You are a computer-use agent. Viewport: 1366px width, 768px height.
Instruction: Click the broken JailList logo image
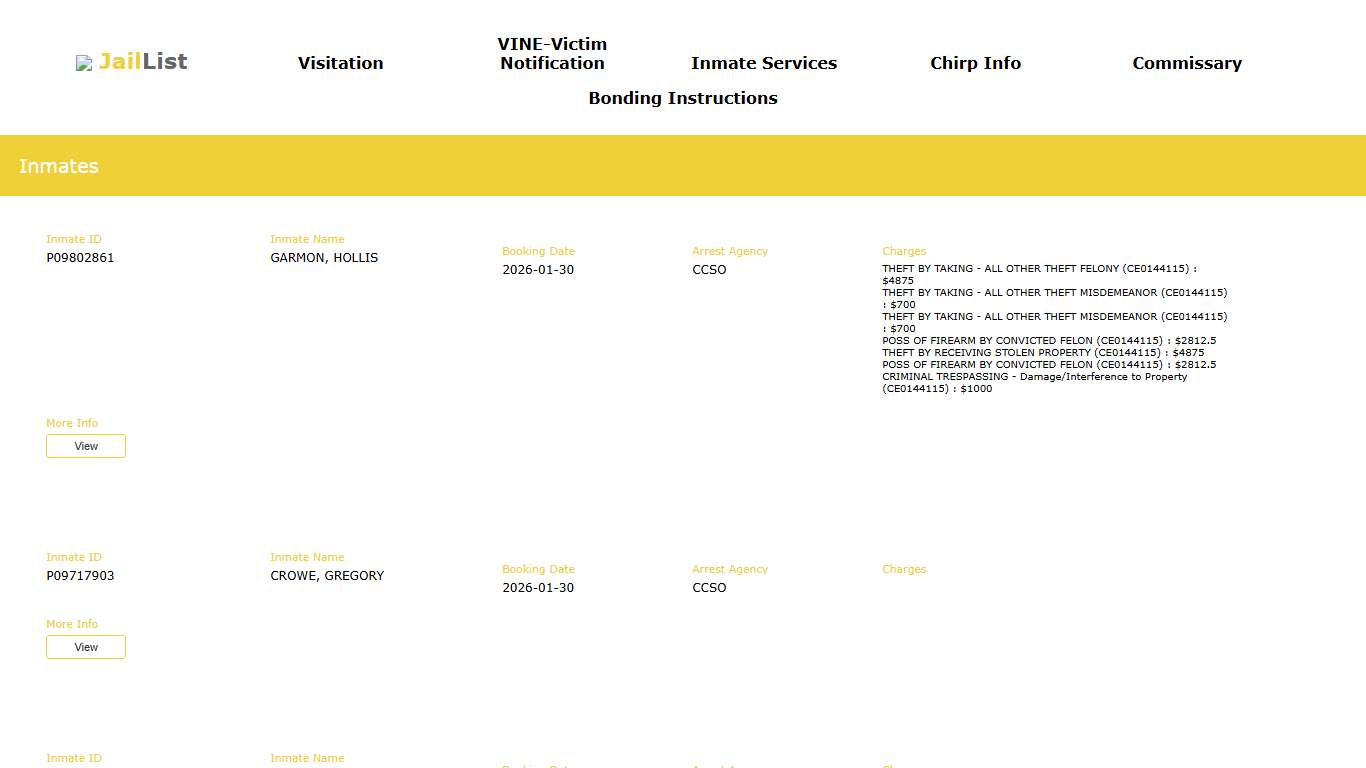point(84,64)
